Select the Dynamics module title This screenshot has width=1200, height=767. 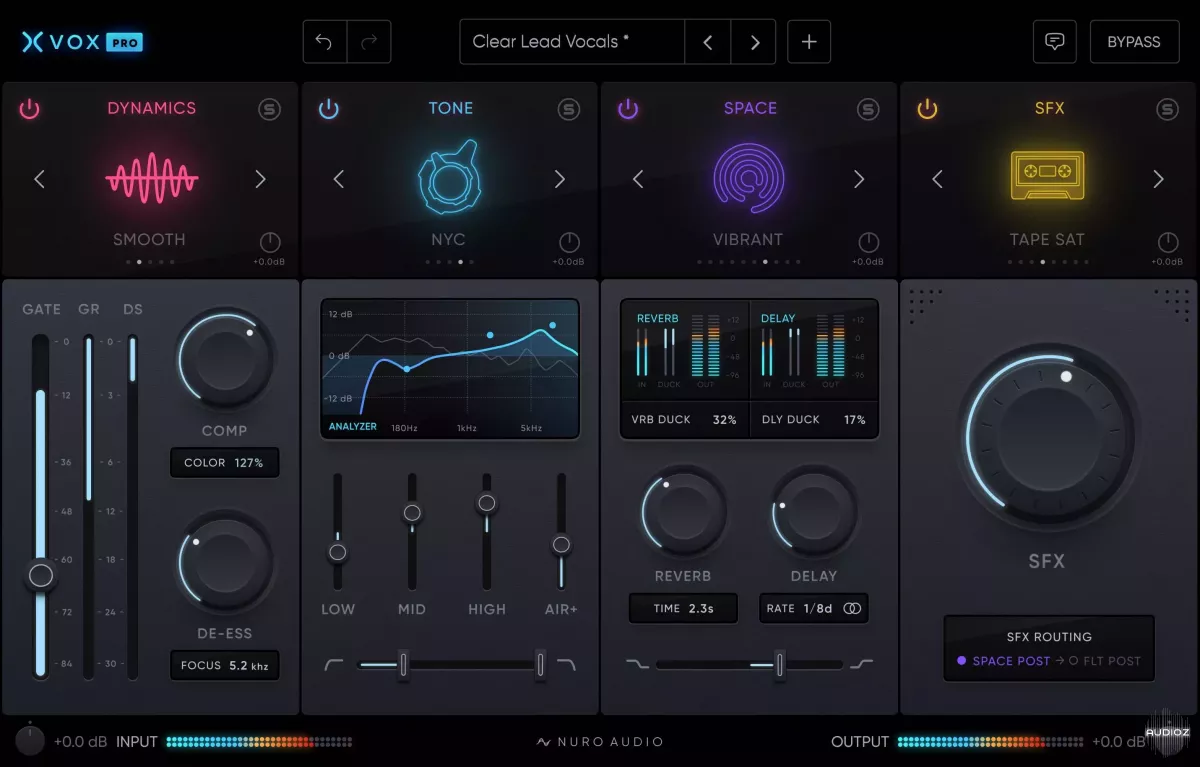pos(151,108)
